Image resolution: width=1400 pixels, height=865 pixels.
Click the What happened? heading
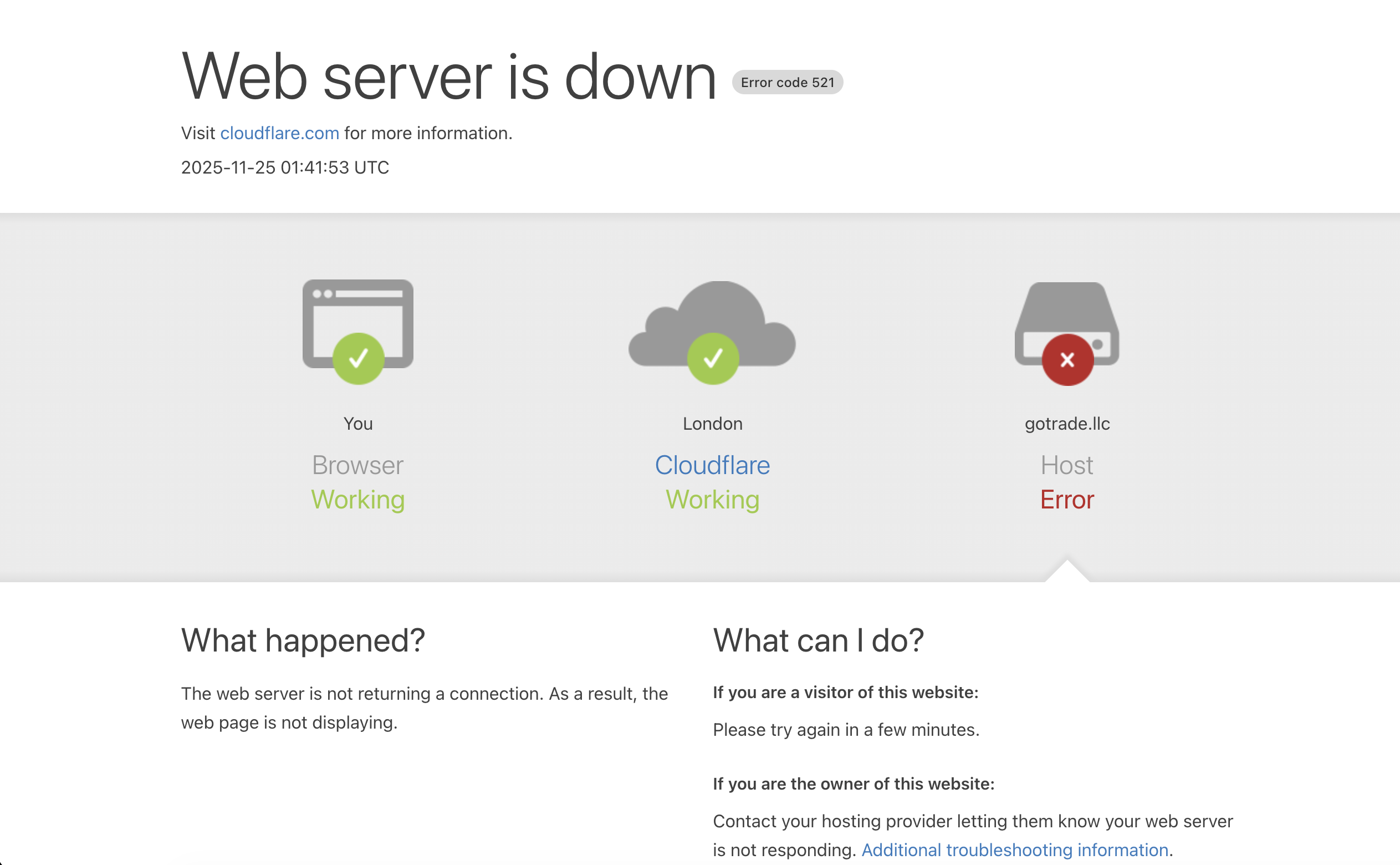click(303, 640)
